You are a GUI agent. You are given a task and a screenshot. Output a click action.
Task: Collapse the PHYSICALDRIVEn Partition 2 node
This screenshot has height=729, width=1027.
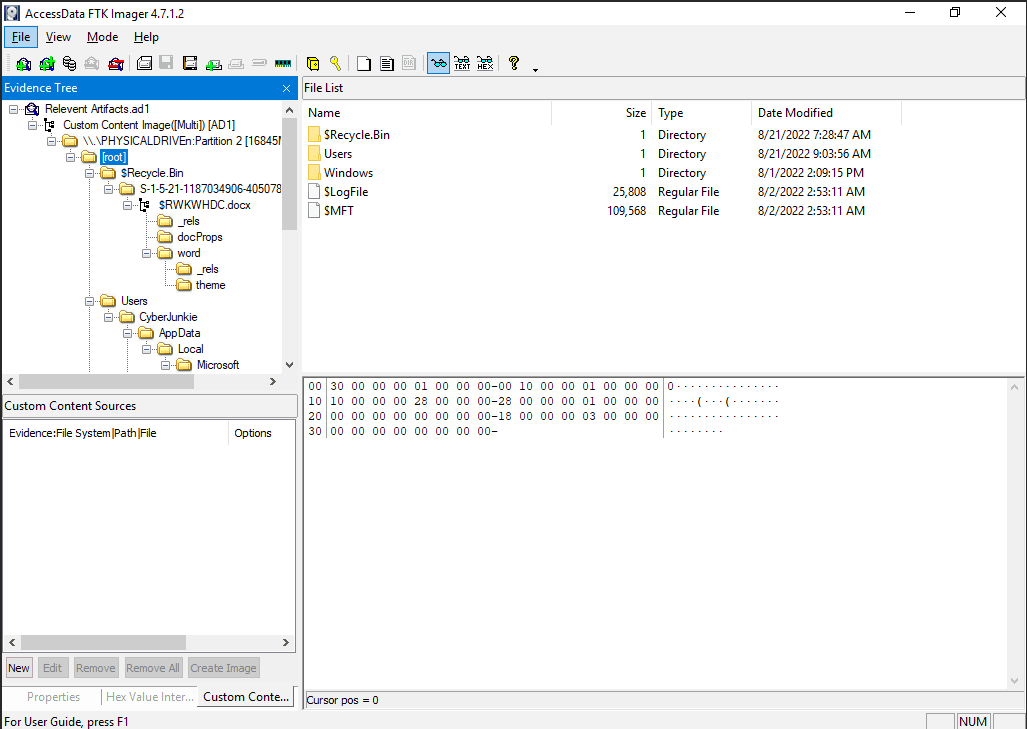[52, 141]
